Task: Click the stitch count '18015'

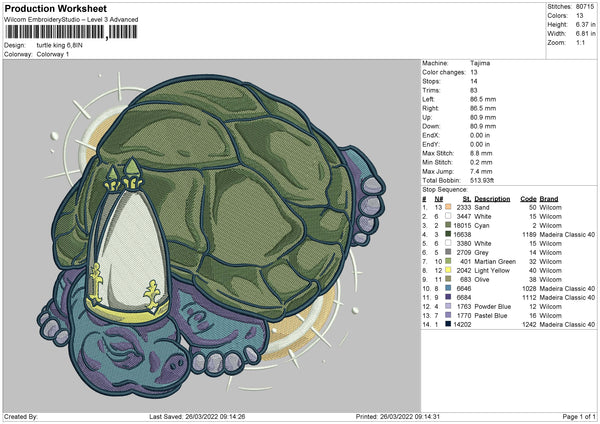Action: tap(462, 225)
